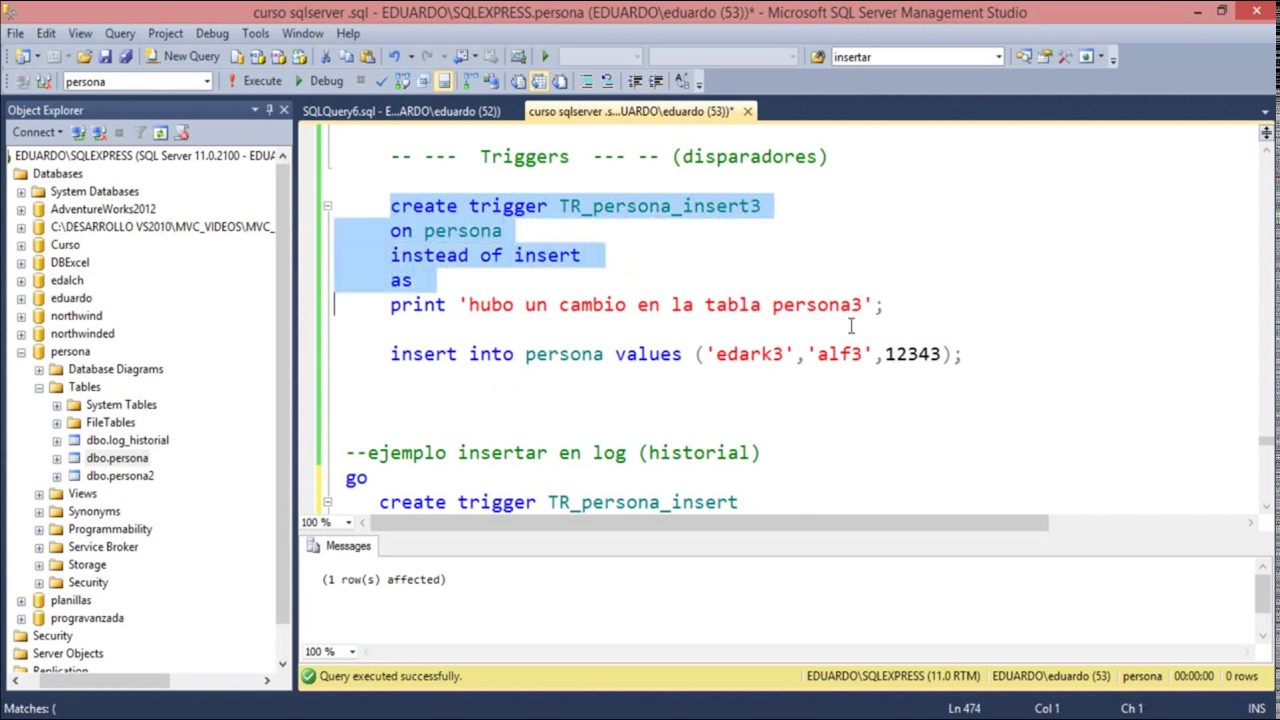Comment out the selected lines icon
This screenshot has width=1280, height=720.
click(x=586, y=81)
